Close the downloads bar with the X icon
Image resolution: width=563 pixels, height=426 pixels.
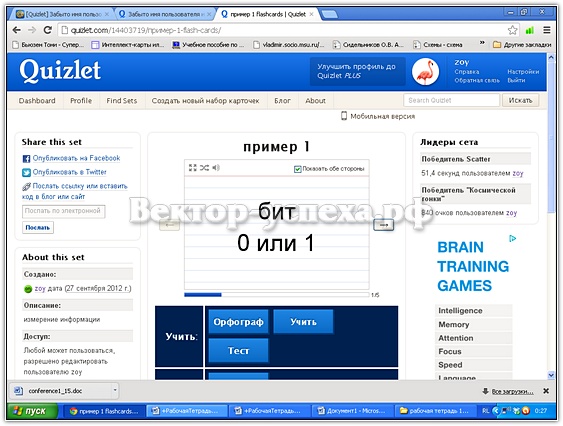point(546,391)
